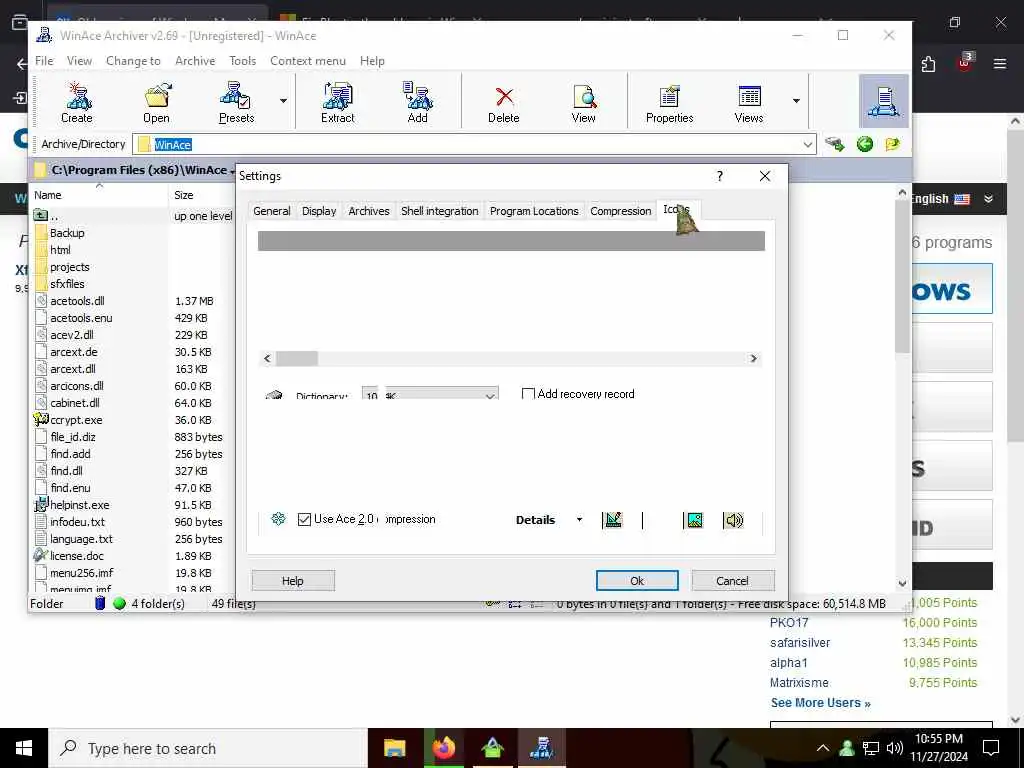Open the Context menu menu
Screen dimensions: 1024x768
(x=308, y=61)
